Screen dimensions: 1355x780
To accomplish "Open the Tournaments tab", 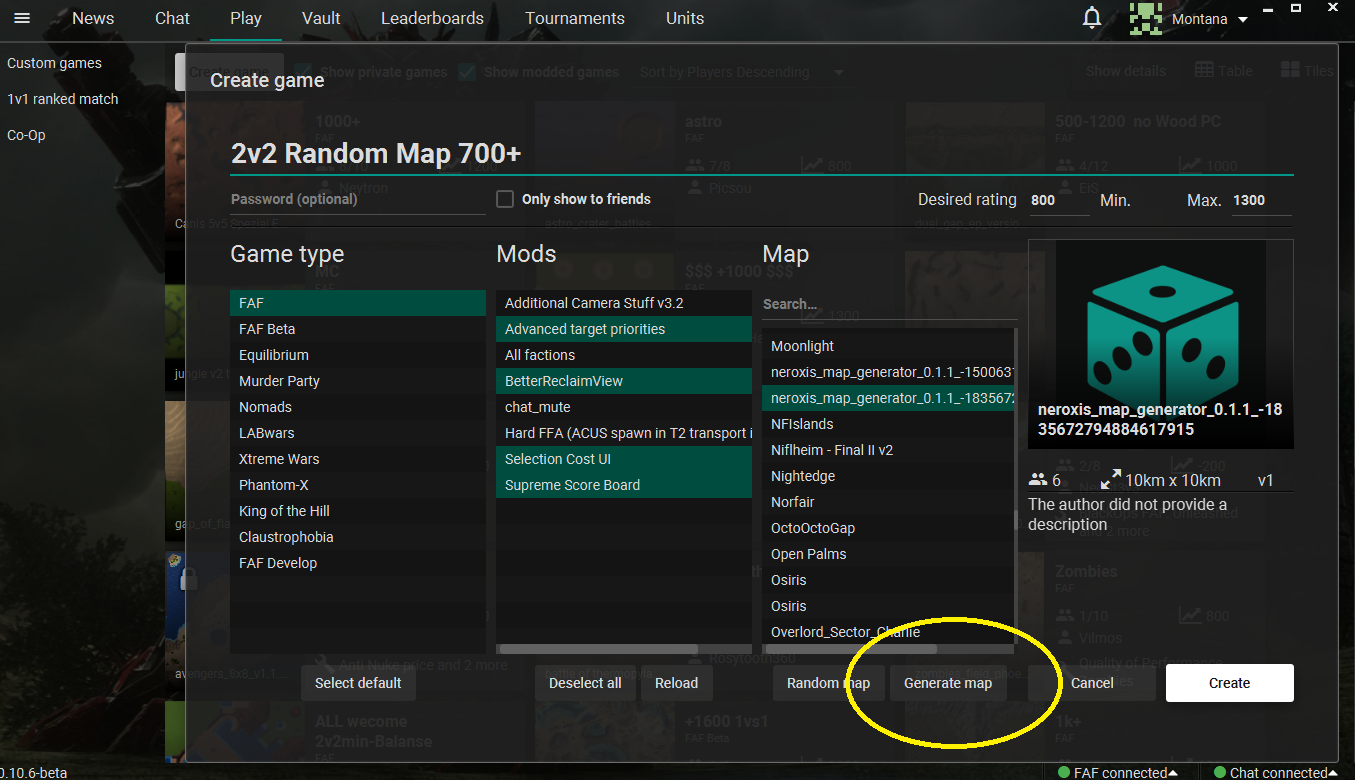I will click(x=575, y=18).
